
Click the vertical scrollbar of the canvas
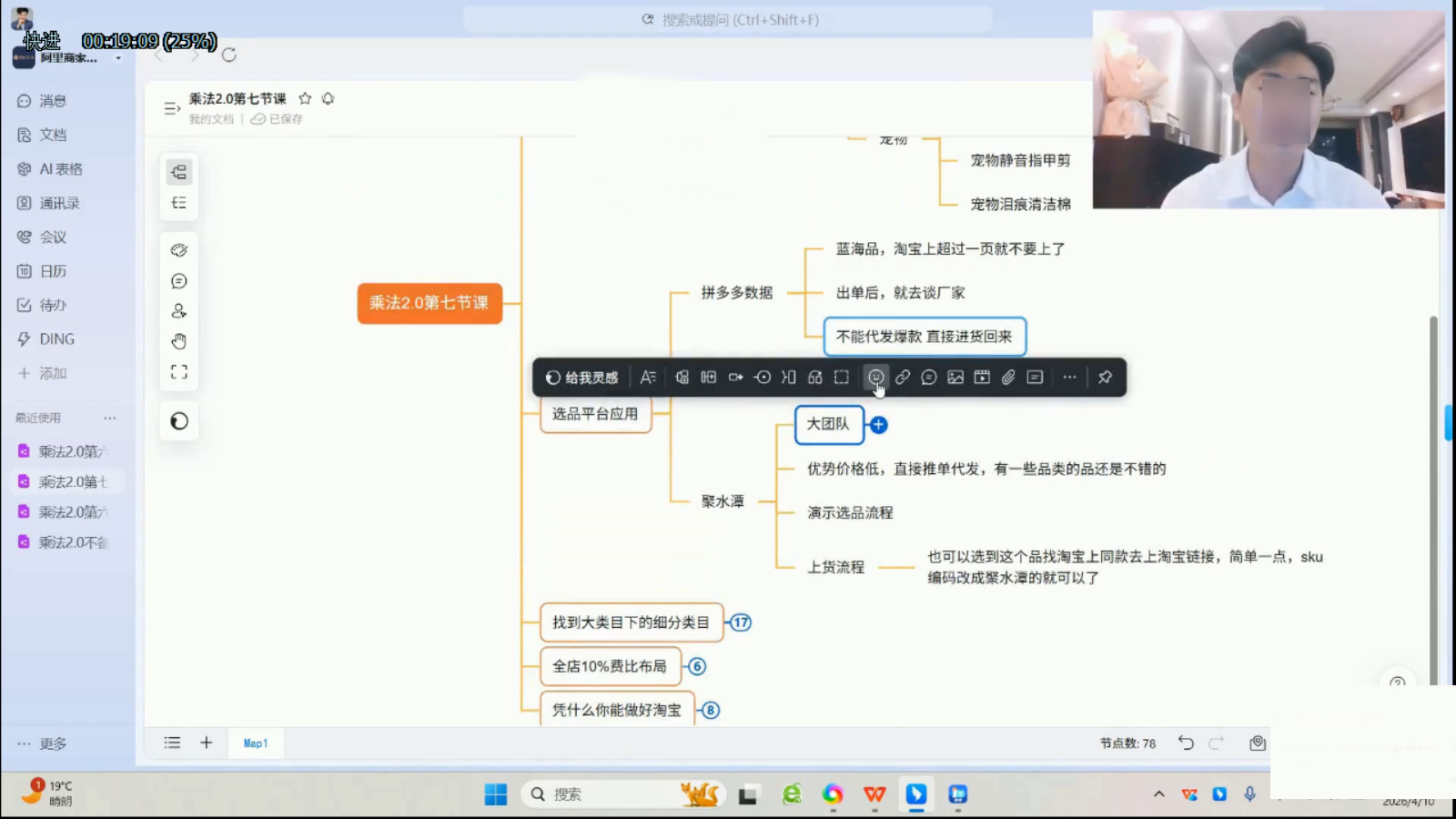1433,500
